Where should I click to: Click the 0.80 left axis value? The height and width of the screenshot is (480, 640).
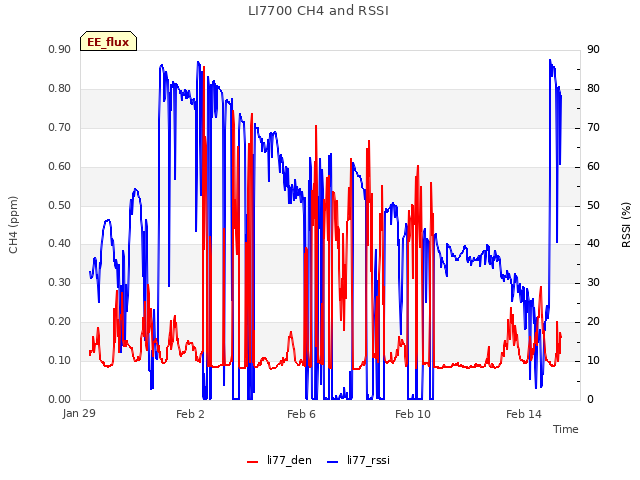point(60,89)
